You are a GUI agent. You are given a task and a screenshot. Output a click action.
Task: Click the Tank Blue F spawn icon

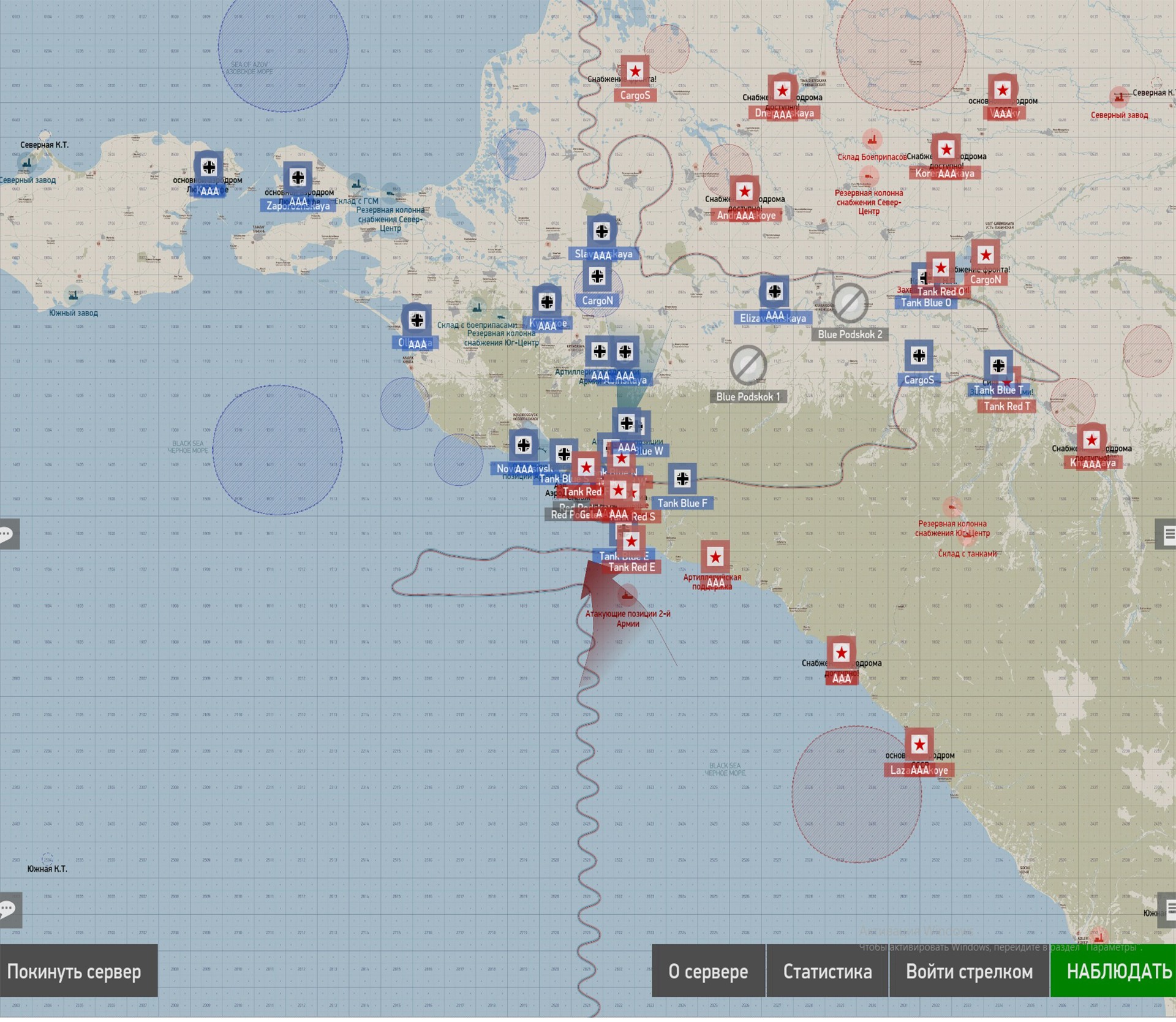pyautogui.click(x=682, y=479)
